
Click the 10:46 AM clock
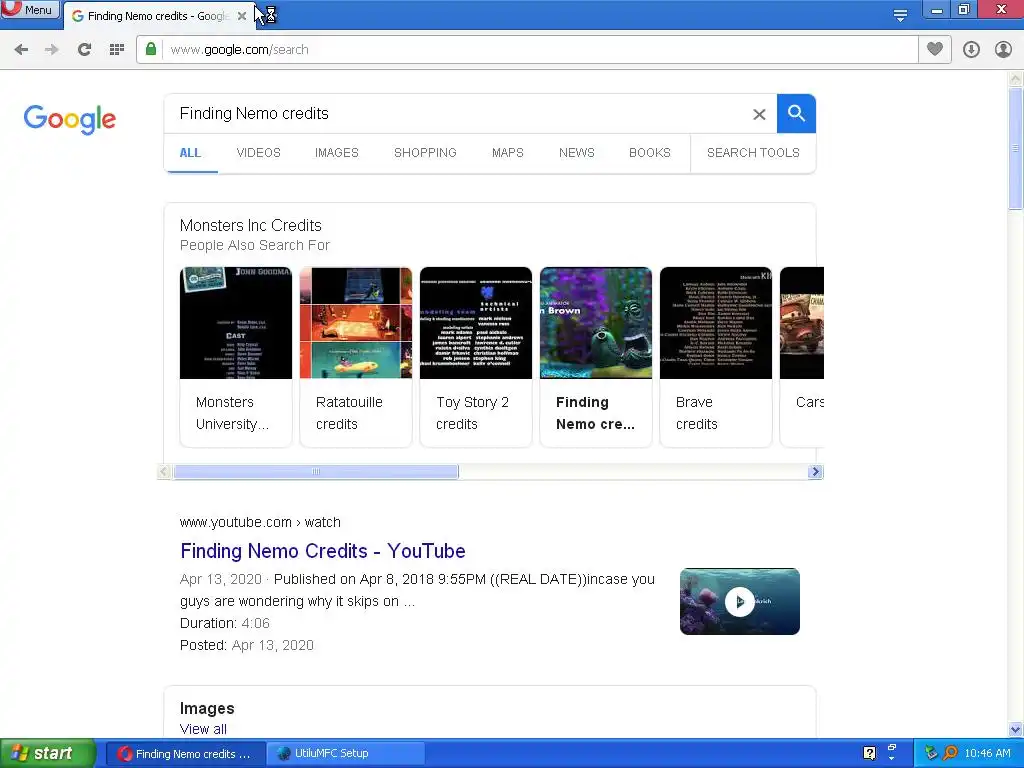point(987,754)
